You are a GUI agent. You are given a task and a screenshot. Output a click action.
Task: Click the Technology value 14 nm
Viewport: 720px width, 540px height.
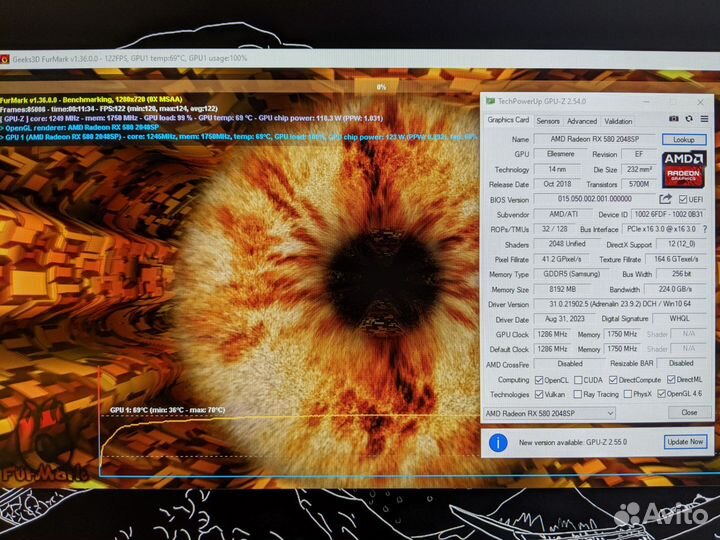[x=557, y=169]
